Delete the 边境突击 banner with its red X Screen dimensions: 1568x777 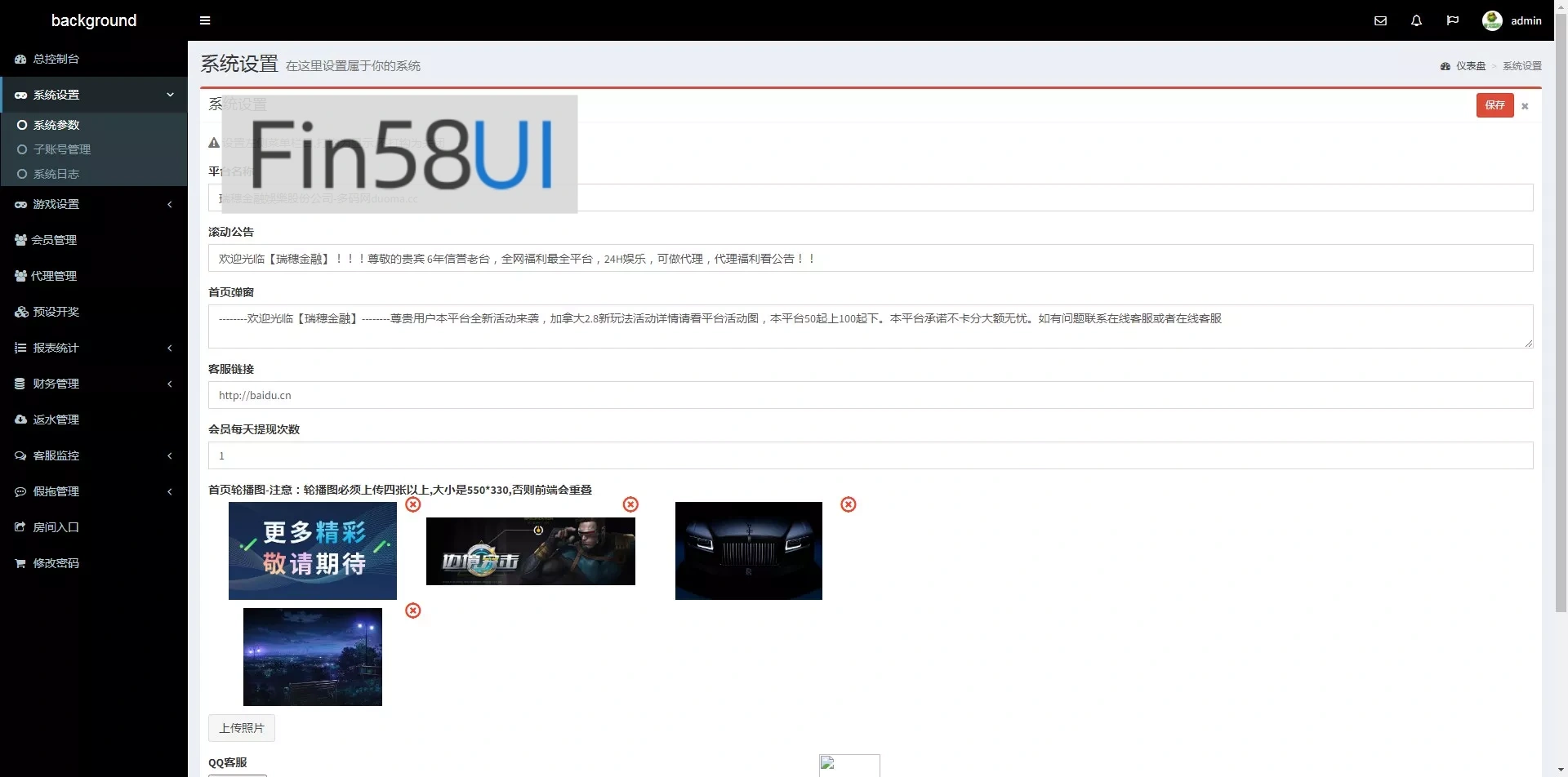point(630,504)
